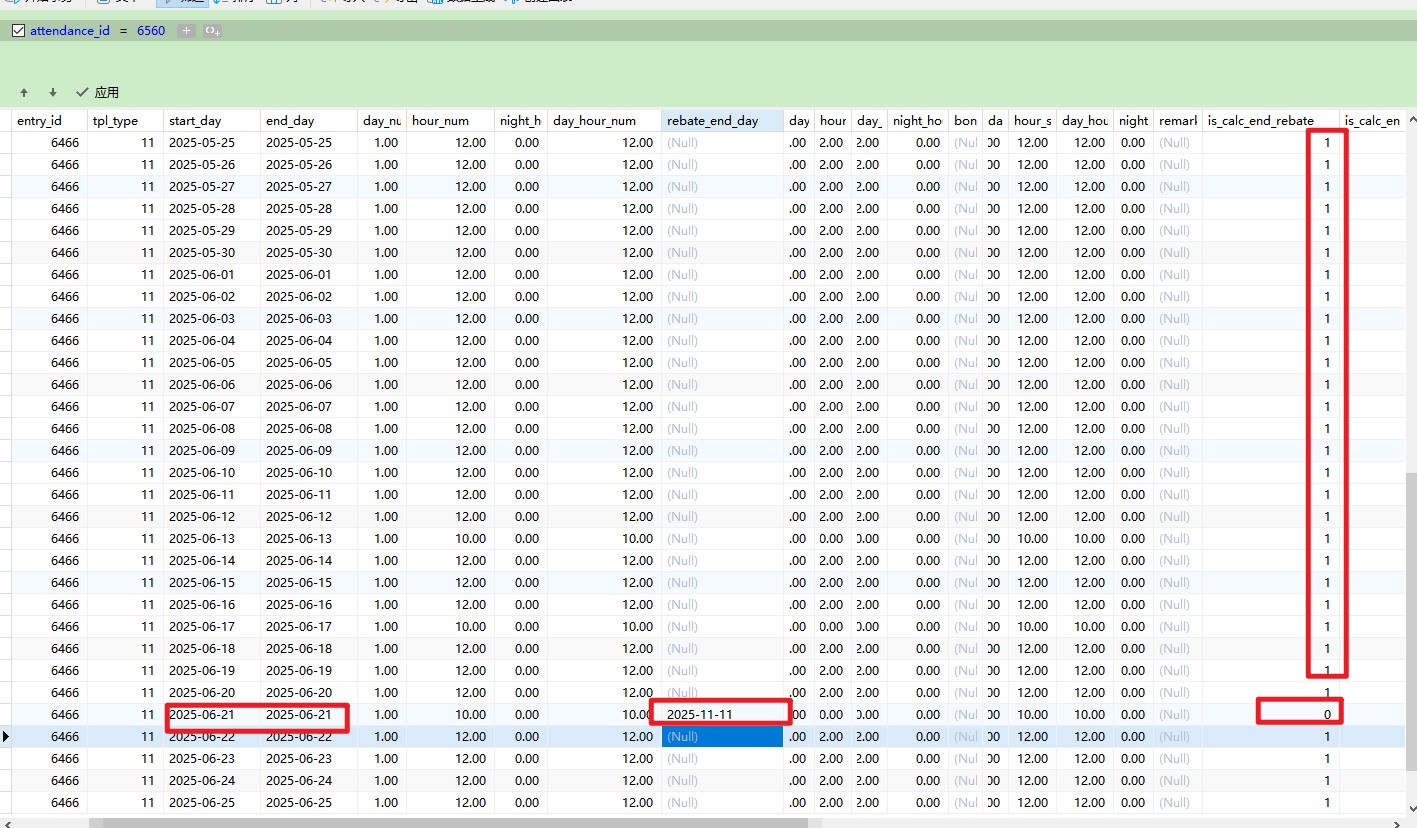Select hour_num 10.00 in 2025-06-13 row
1417x828 pixels.
click(x=450, y=538)
